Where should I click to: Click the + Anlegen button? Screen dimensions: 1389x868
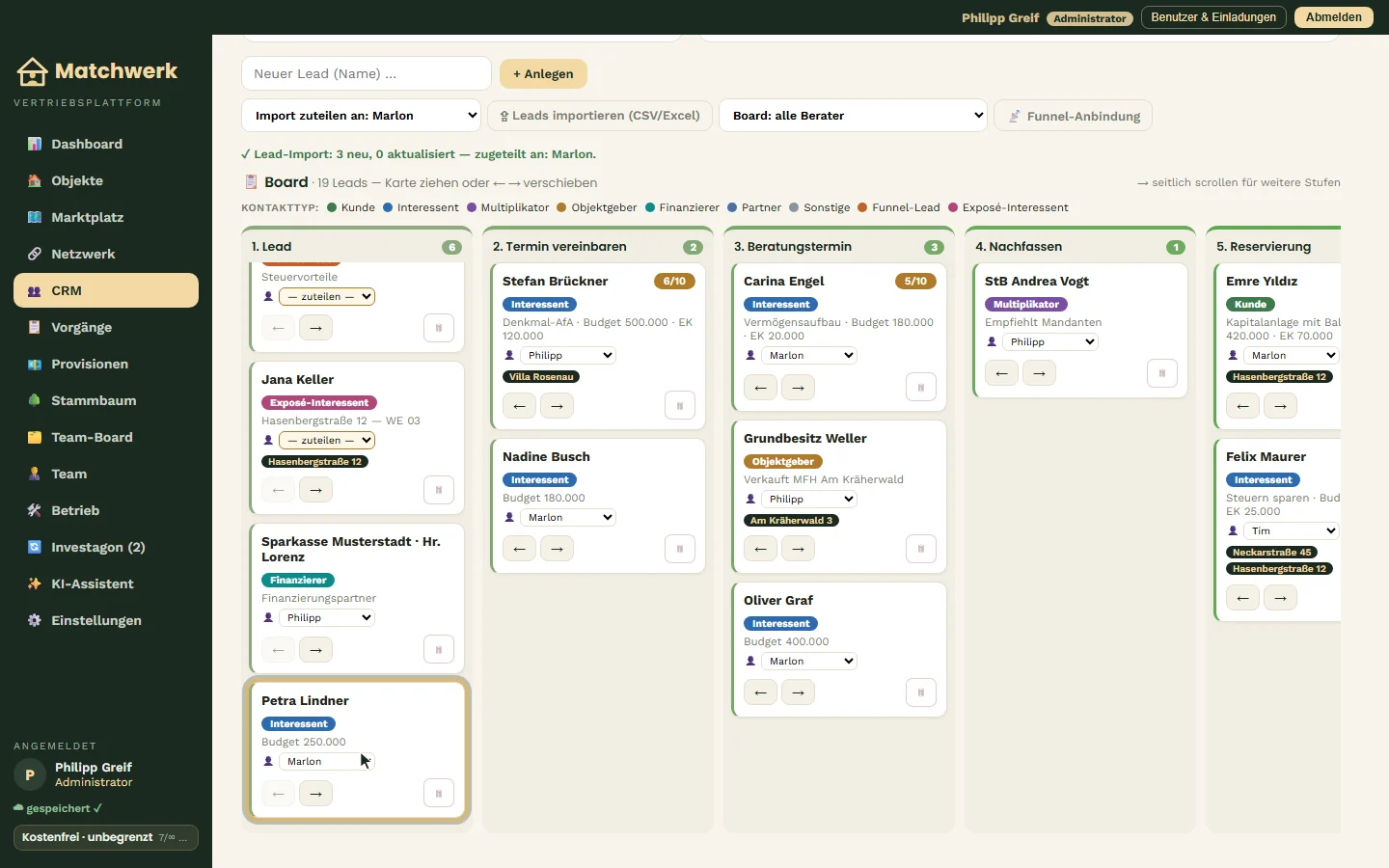(543, 74)
